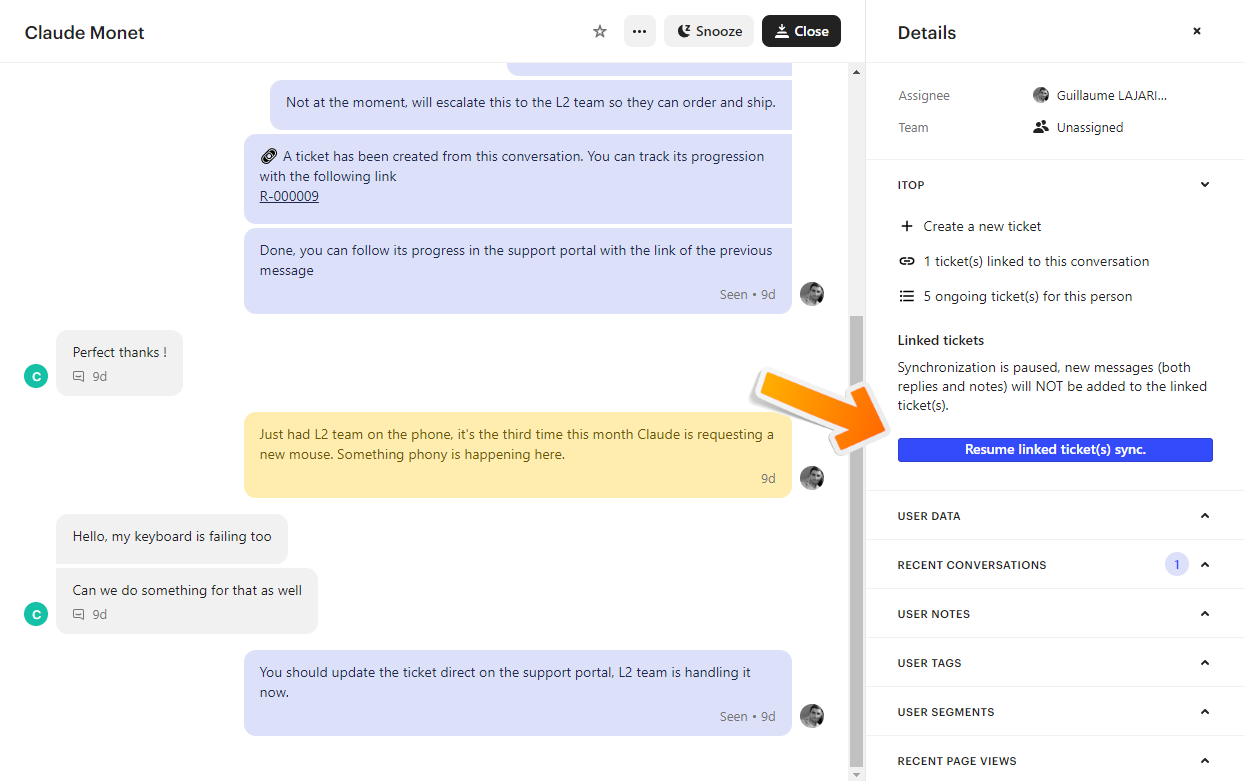Expand the User Notes section
Screen dimensions: 1245x781
(x=1204, y=614)
